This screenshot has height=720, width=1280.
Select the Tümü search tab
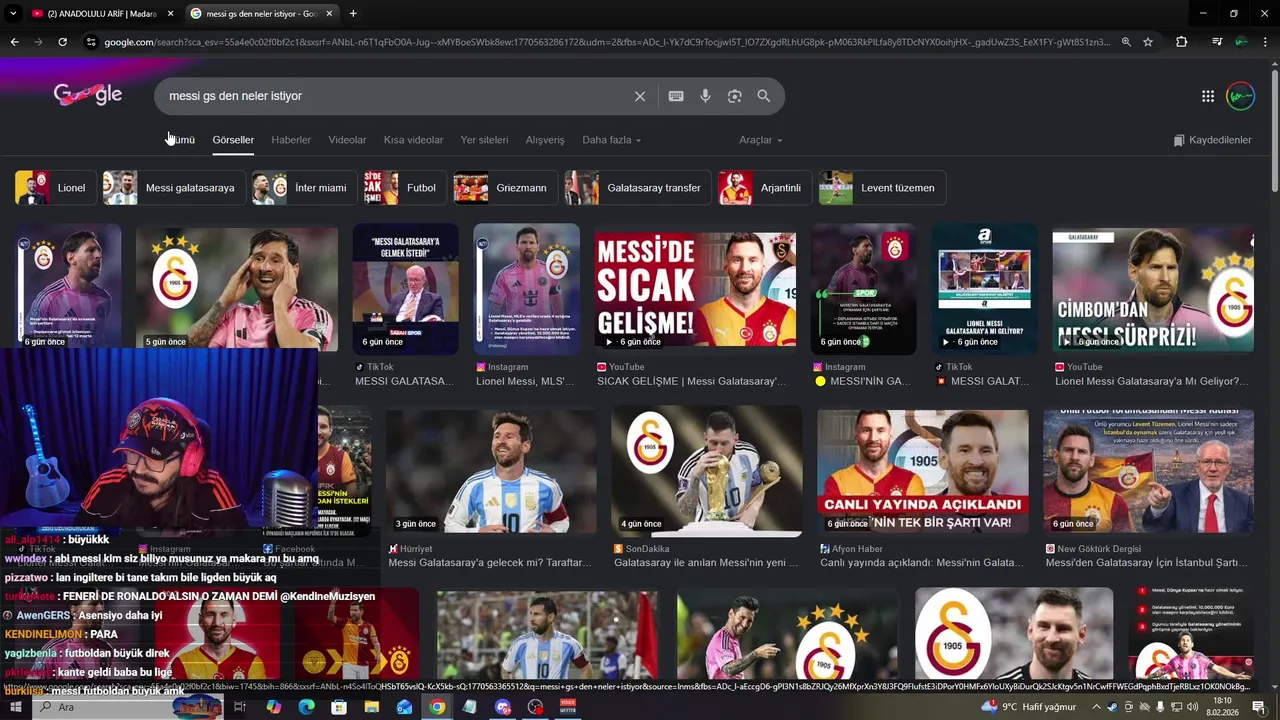(181, 140)
